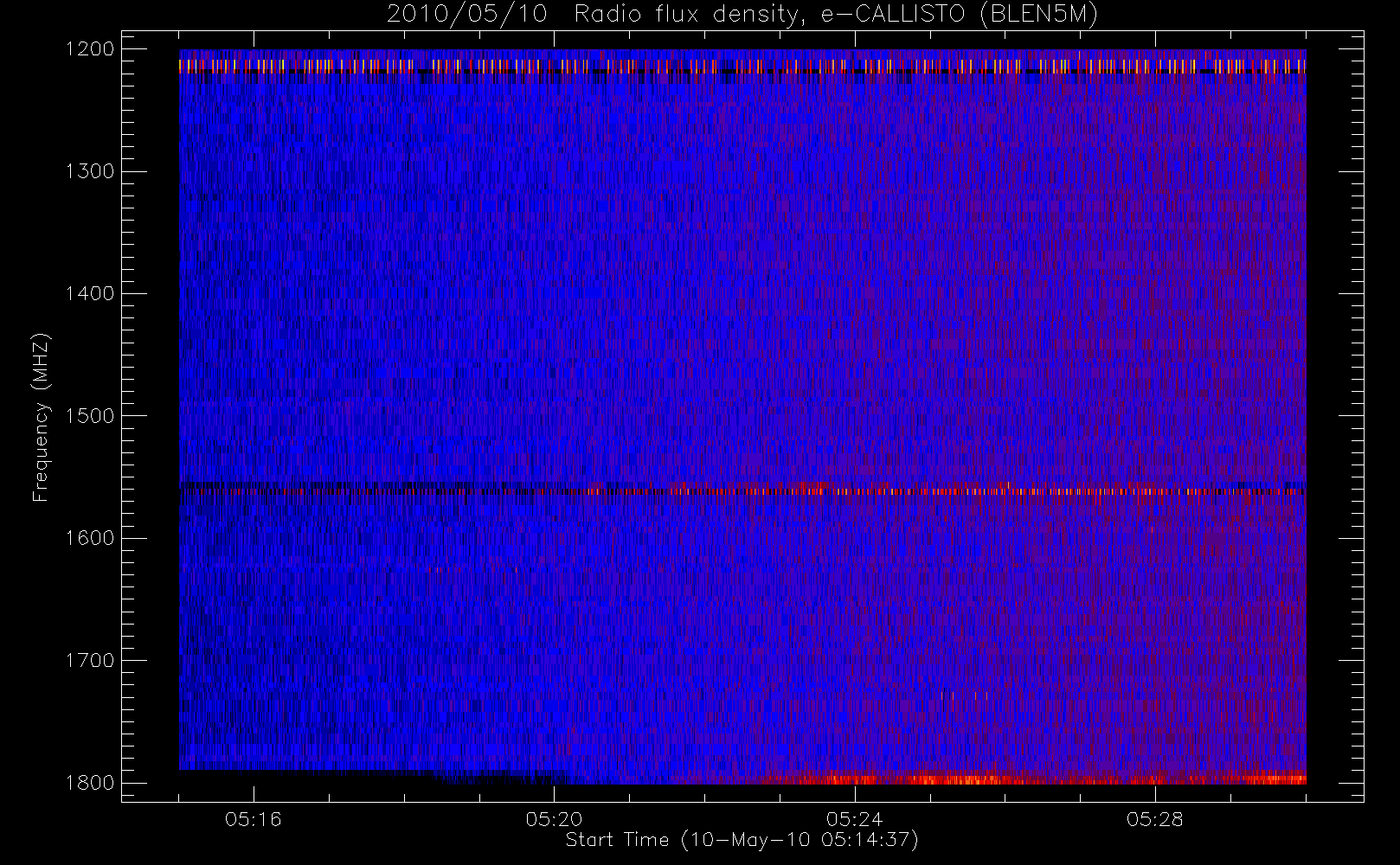The image size is (1400, 865).
Task: Select the 1500 frequency tick label
Action: (x=90, y=416)
